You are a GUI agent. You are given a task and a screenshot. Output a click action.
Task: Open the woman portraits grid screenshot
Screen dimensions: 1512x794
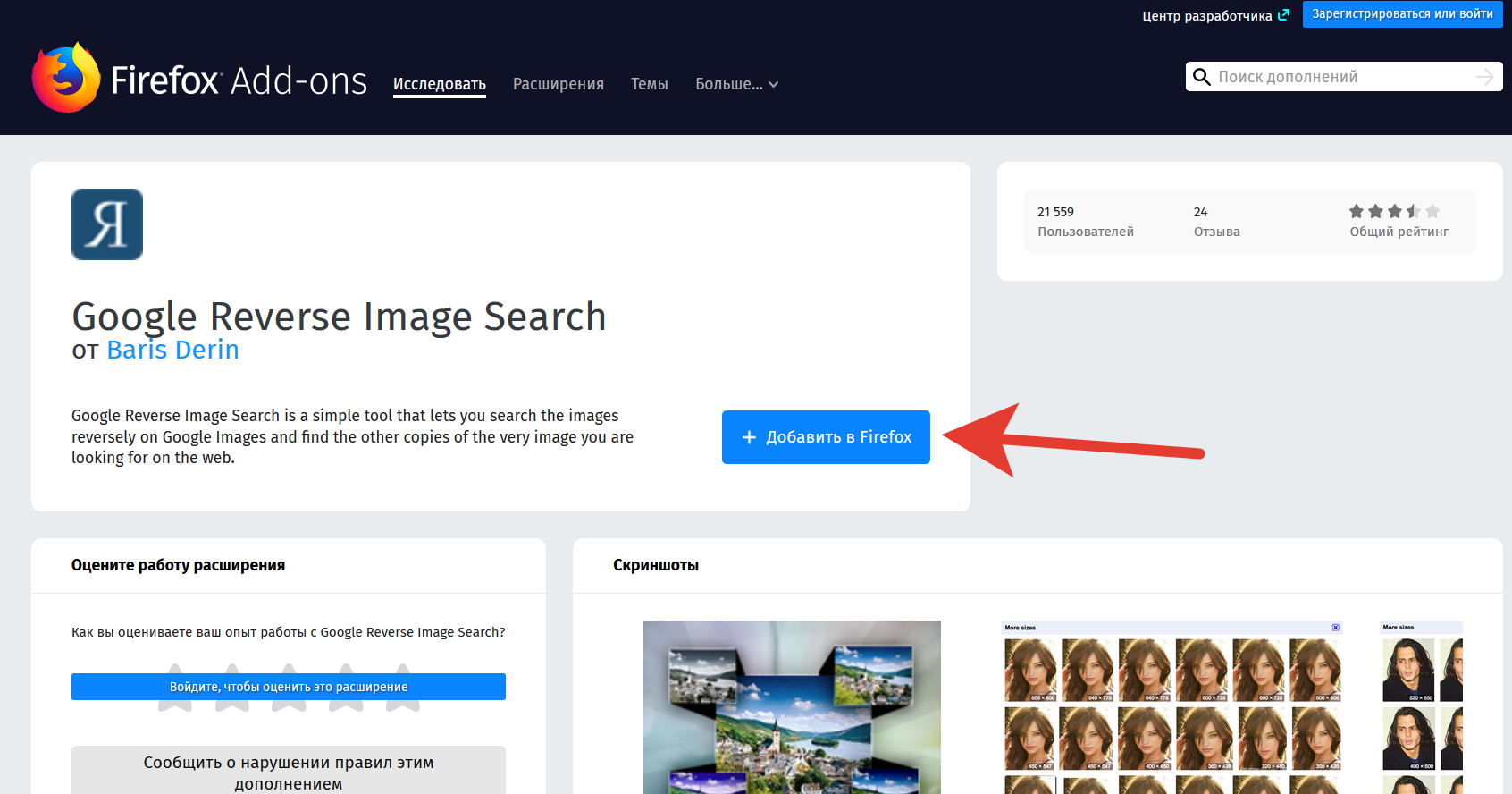click(x=1172, y=706)
